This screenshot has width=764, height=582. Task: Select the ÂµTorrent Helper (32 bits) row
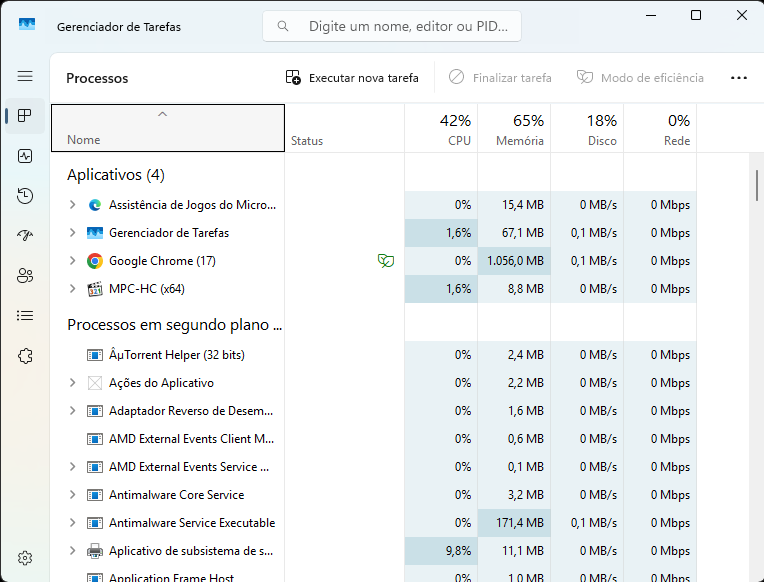click(x=373, y=355)
